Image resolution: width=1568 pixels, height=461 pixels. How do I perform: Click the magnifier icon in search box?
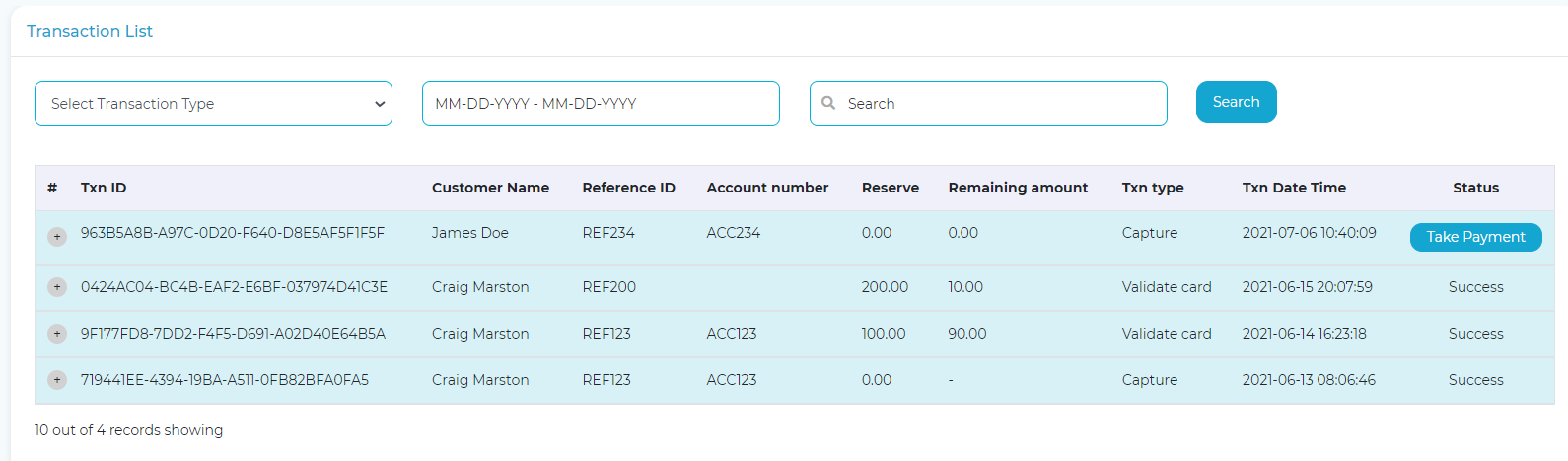tap(828, 103)
